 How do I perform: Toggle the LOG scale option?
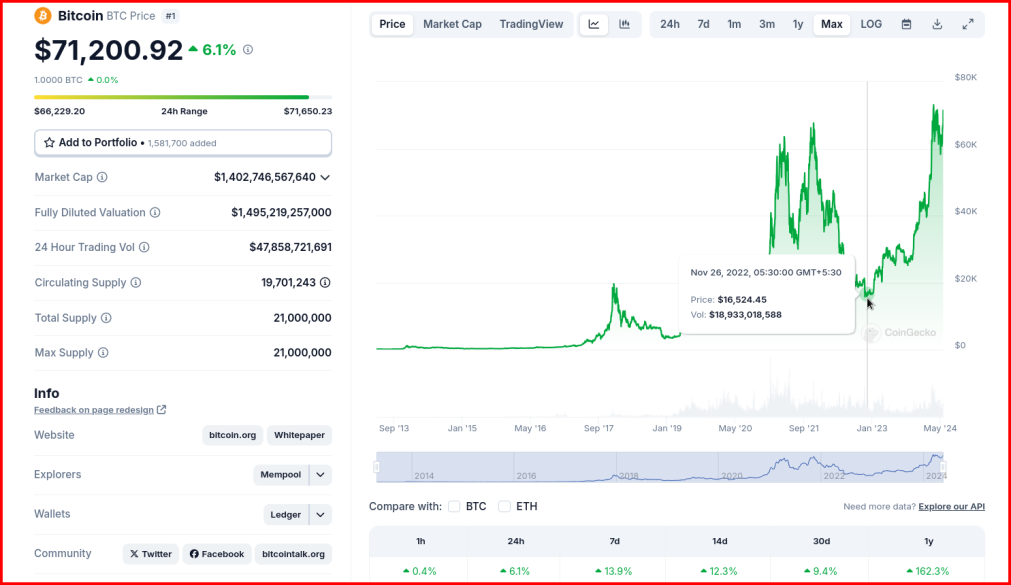coord(870,25)
